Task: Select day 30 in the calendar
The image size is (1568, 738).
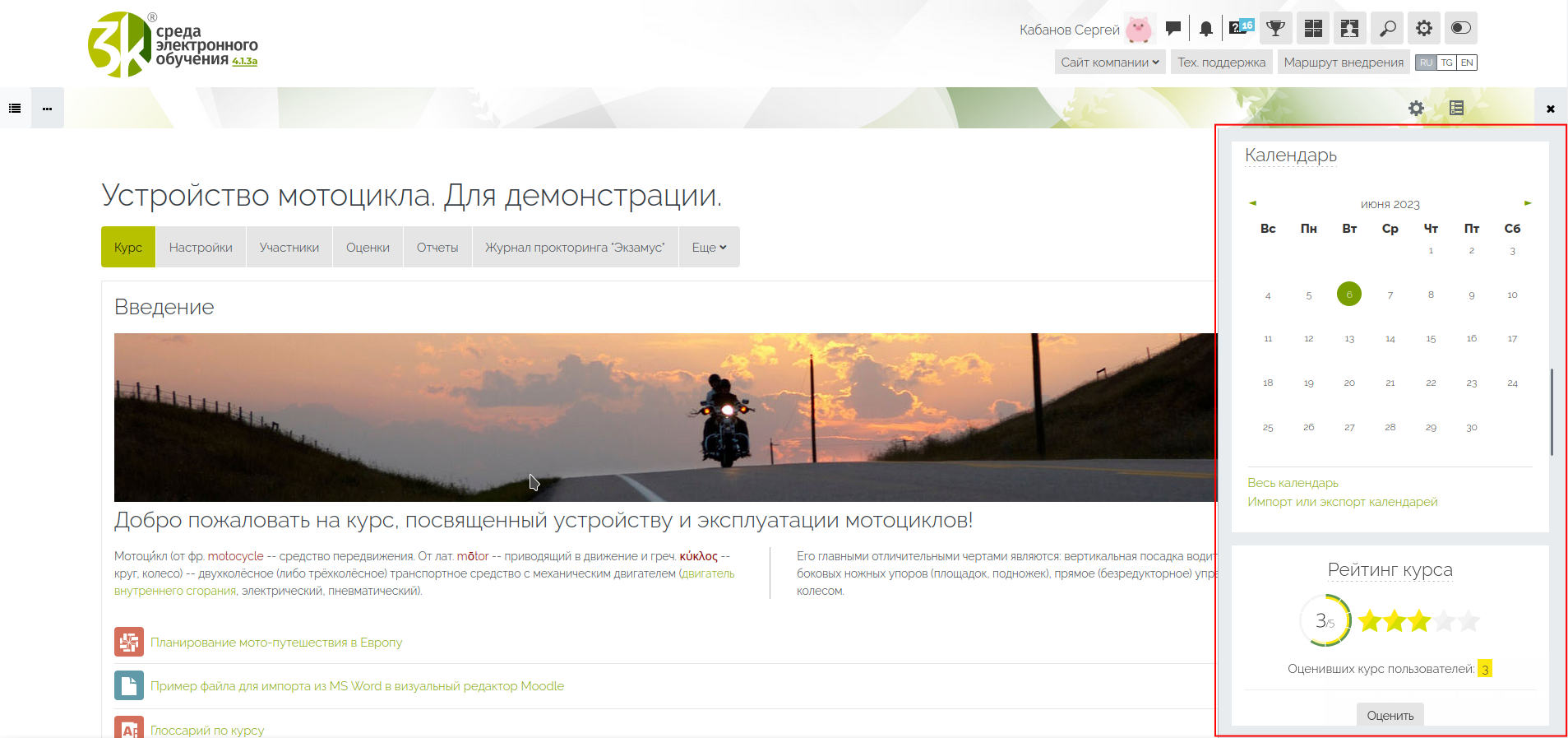Action: (x=1472, y=427)
